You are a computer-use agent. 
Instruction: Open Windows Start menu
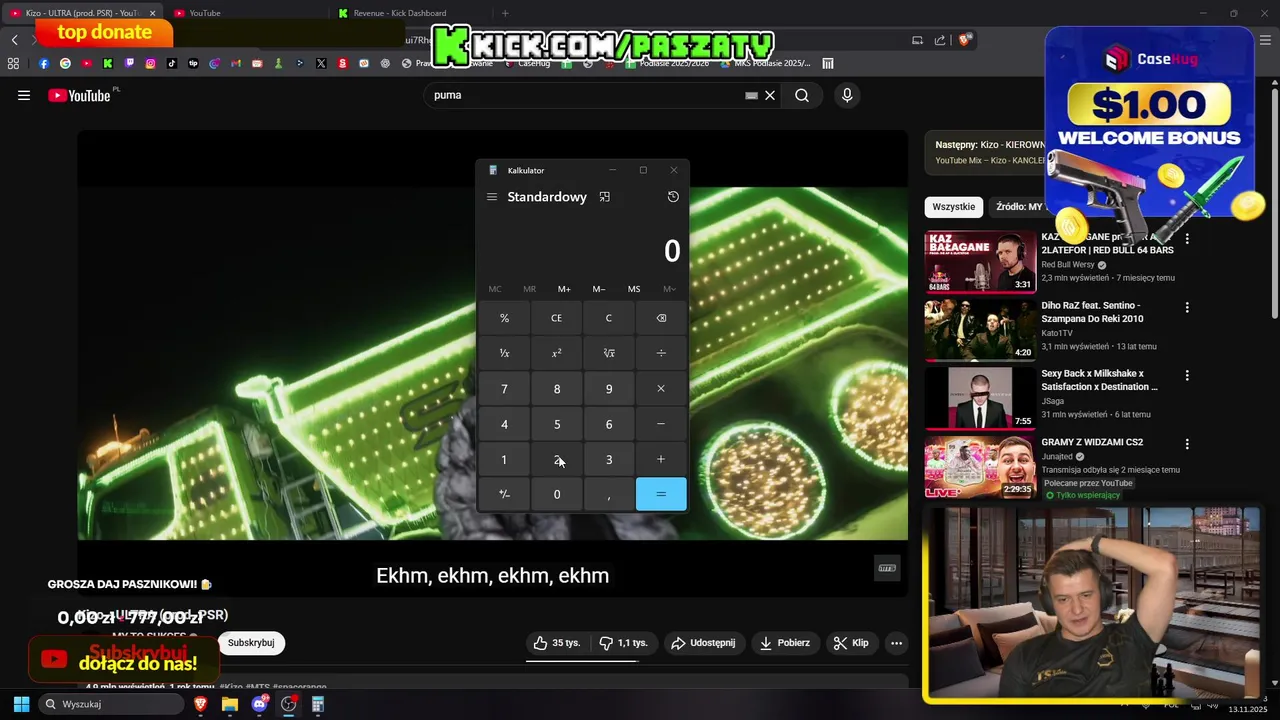(x=21, y=704)
